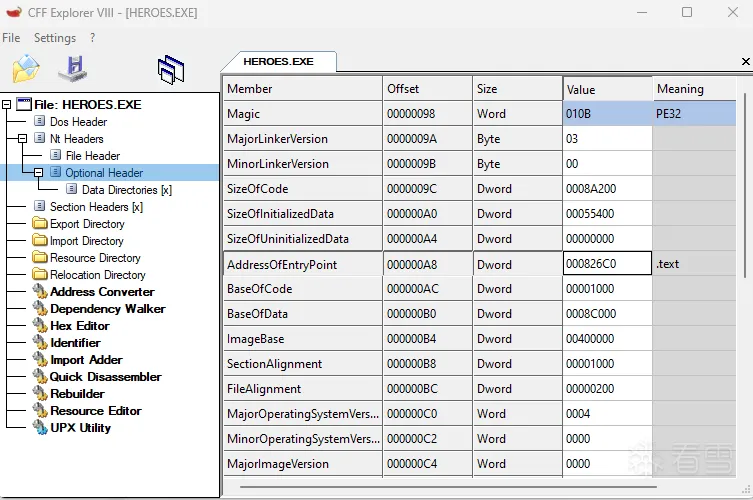Edit the AddressOfEntryPoint value 000826C0

tap(607, 263)
